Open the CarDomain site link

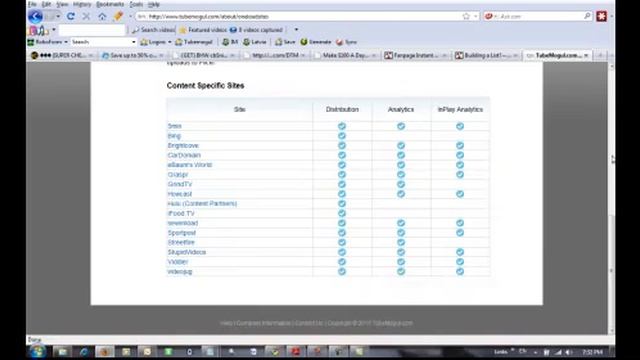184,155
